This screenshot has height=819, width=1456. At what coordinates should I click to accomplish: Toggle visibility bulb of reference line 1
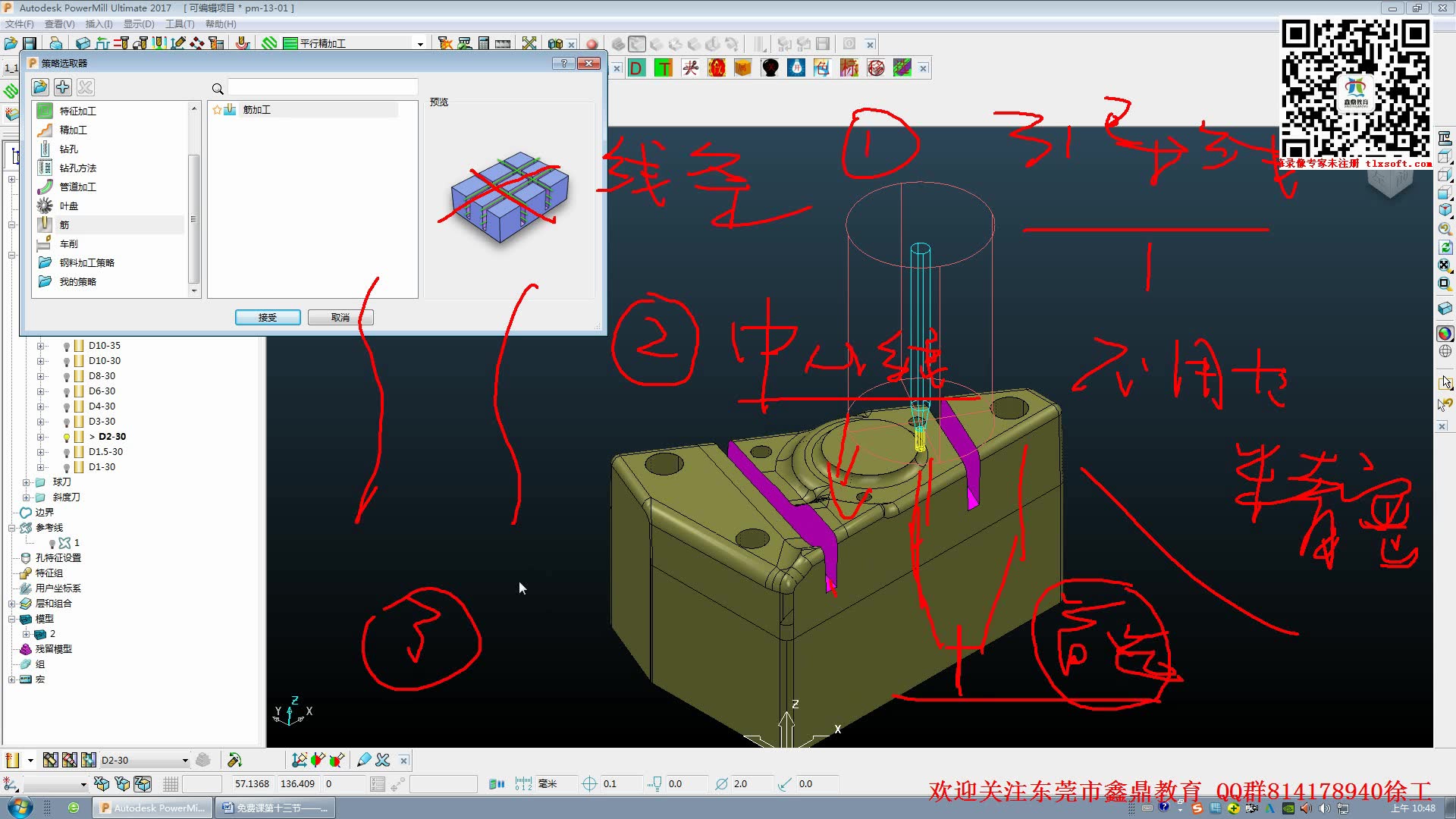point(52,544)
